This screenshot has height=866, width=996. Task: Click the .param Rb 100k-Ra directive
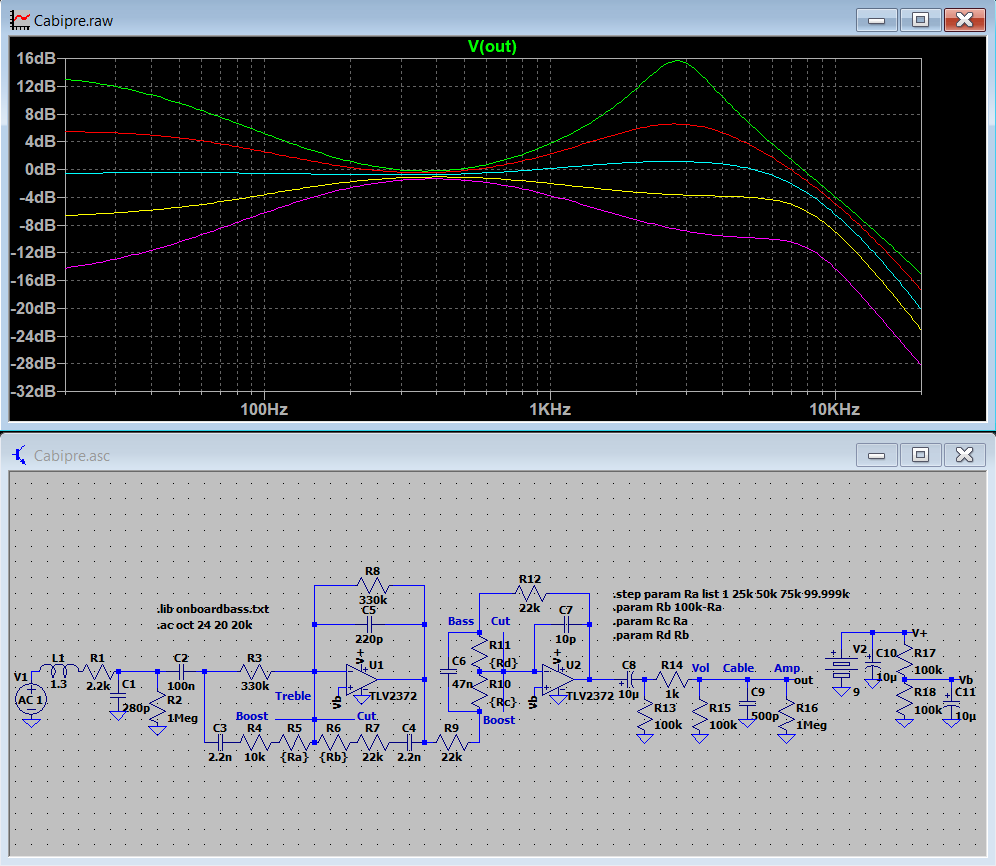[x=668, y=607]
